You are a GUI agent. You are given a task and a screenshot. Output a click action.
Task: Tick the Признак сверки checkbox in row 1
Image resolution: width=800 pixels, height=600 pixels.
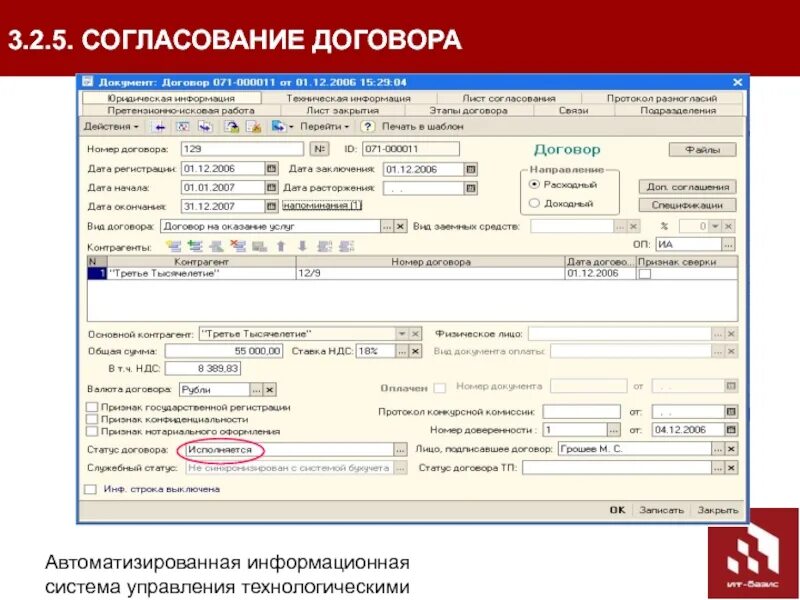645,274
